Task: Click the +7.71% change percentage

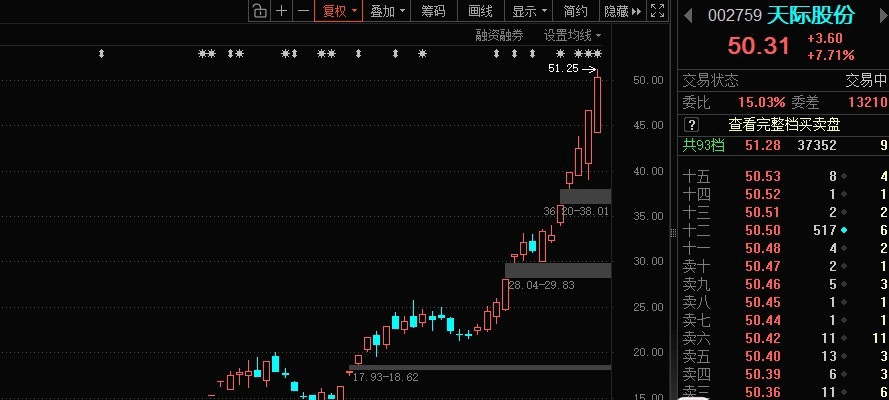Action: tap(831, 55)
